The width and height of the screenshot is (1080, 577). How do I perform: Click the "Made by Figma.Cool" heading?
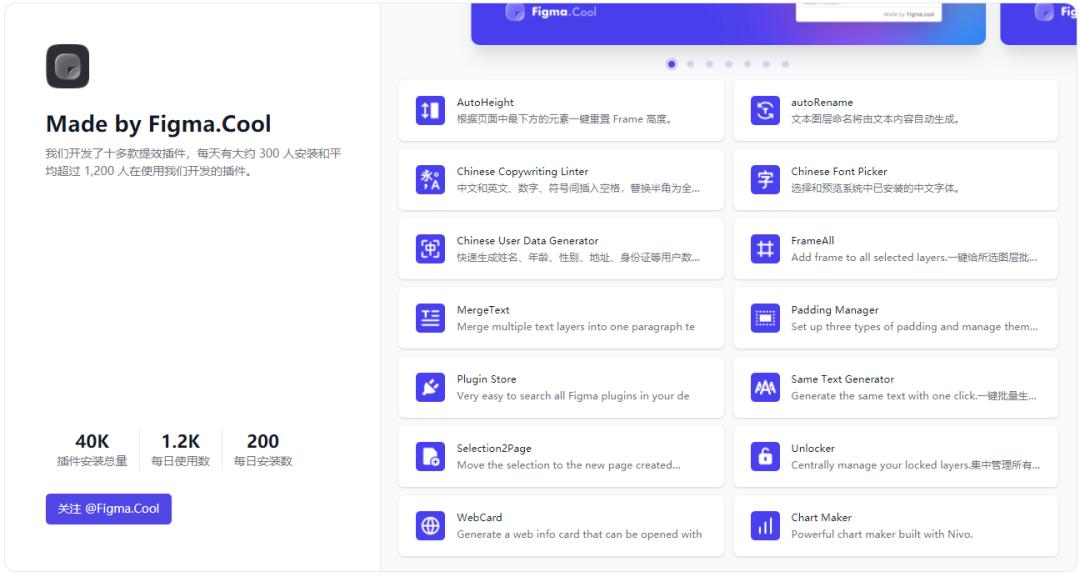(158, 124)
